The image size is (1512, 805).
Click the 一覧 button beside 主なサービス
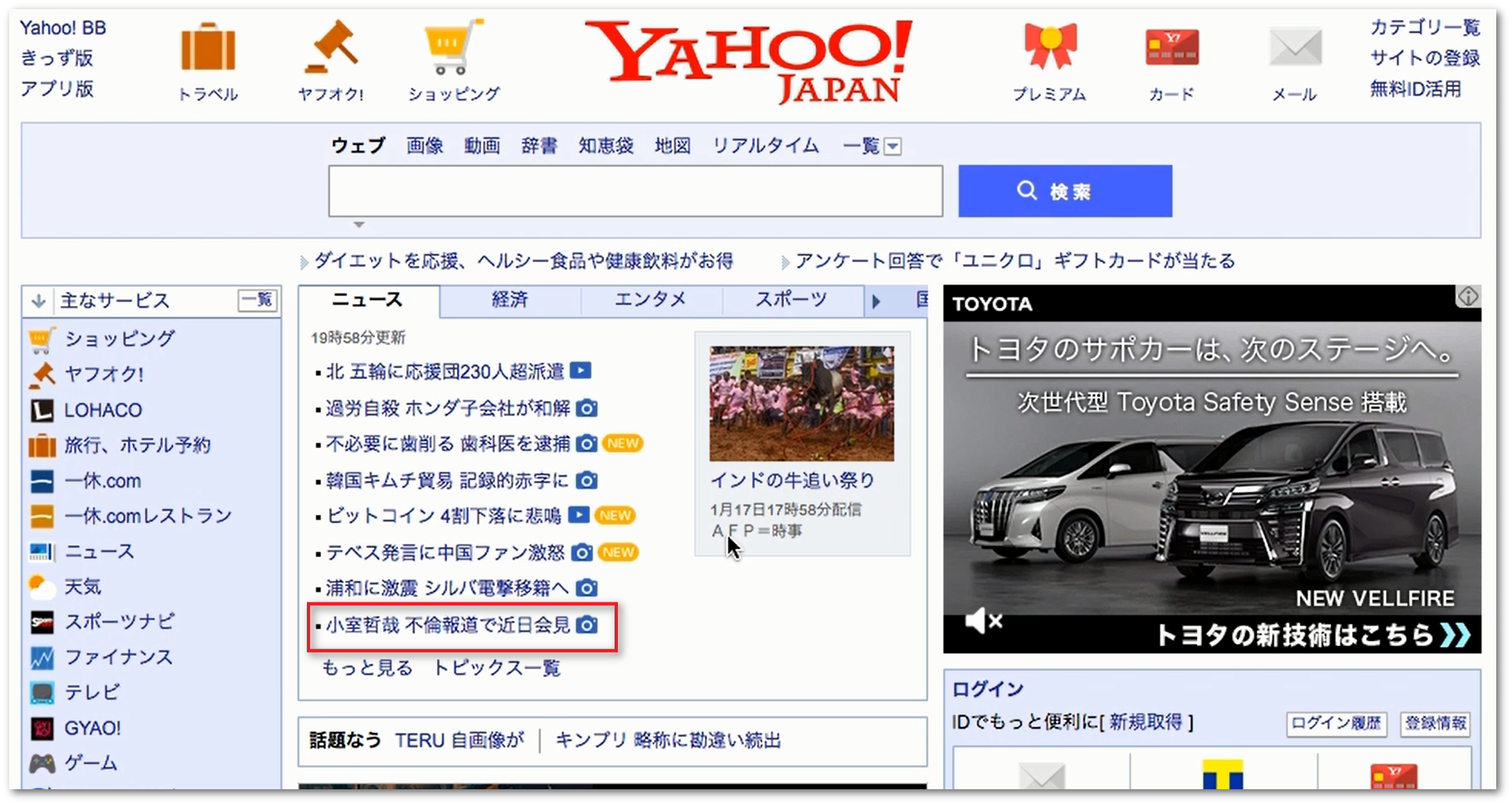point(257,300)
